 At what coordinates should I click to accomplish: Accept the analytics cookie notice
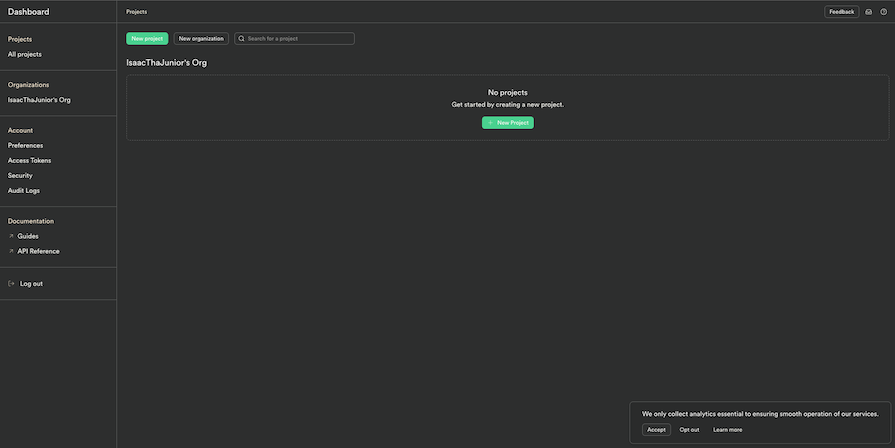pos(656,430)
